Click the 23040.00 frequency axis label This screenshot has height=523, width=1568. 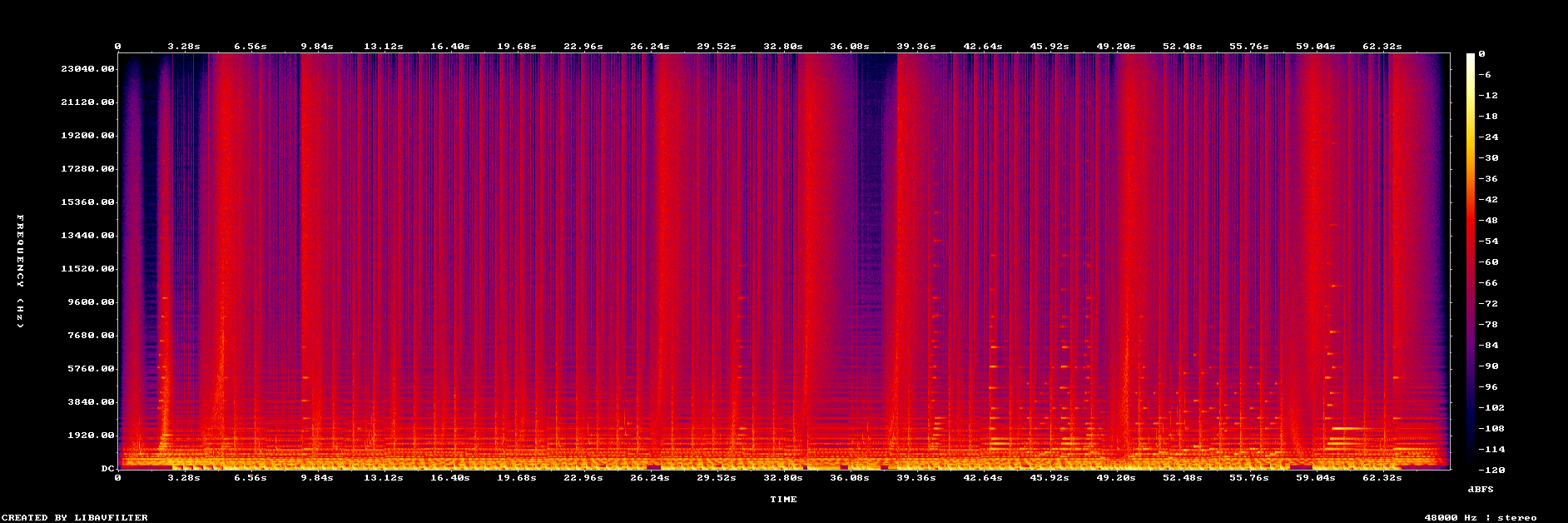(x=87, y=69)
